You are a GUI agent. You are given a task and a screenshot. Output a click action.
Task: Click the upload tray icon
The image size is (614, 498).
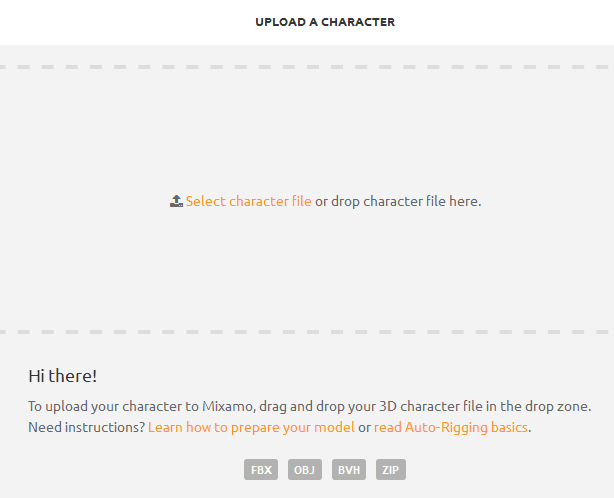(x=176, y=201)
